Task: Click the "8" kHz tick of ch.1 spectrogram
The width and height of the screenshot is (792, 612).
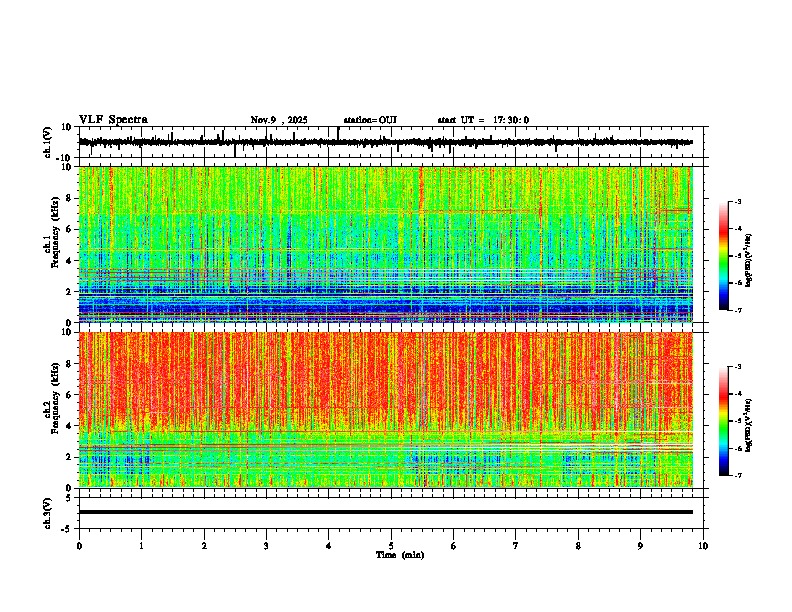Action: point(70,198)
